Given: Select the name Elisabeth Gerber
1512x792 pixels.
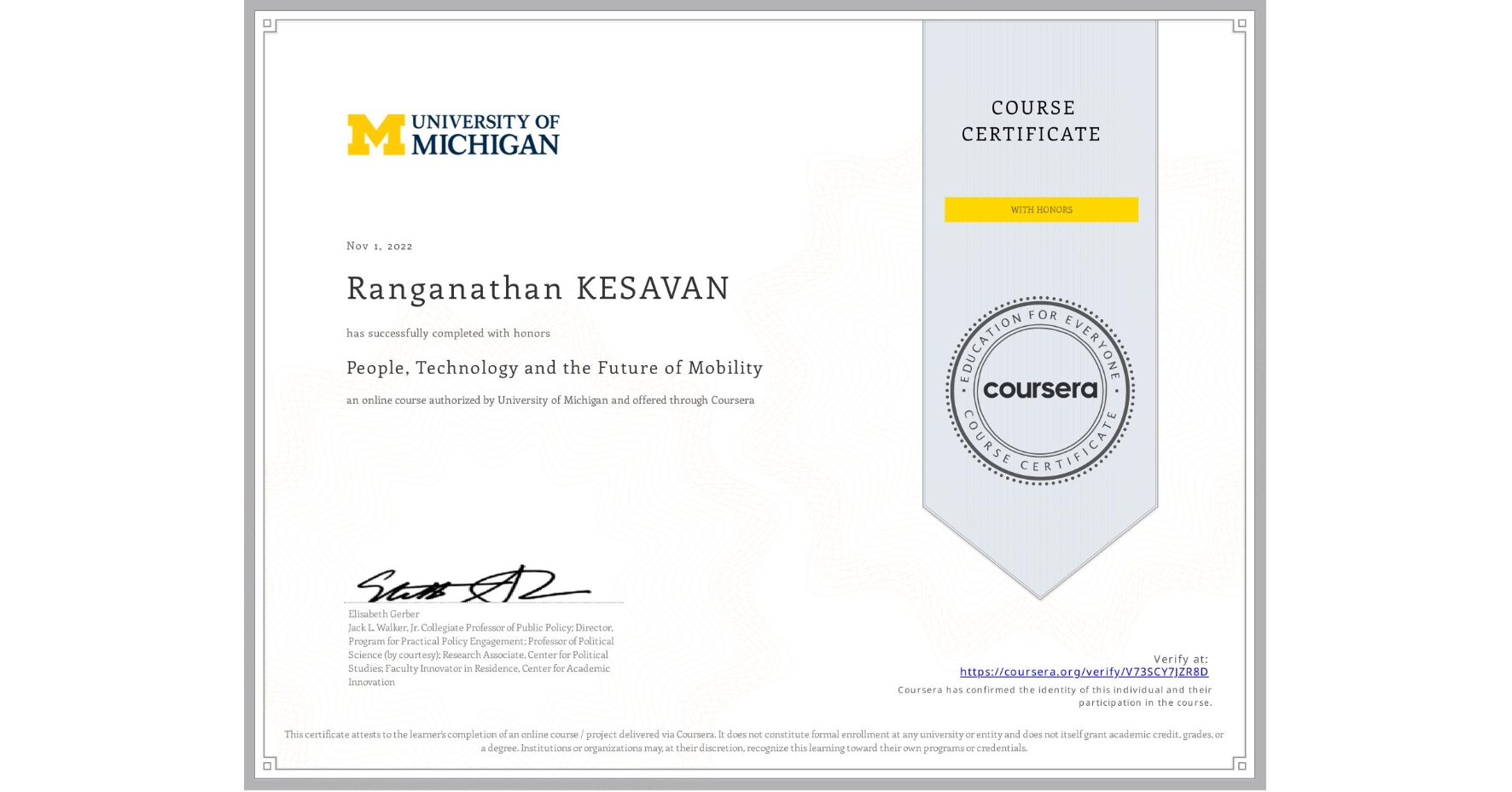Looking at the screenshot, I should click(384, 614).
